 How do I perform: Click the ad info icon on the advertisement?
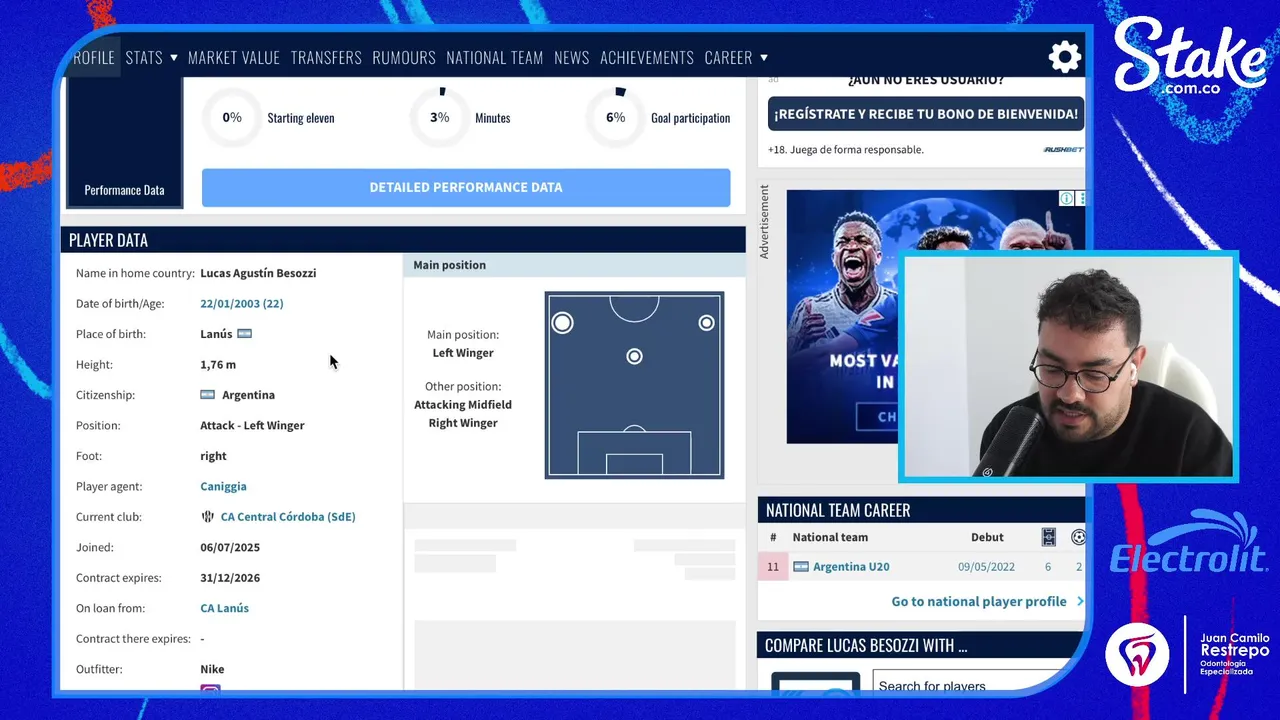1067,198
